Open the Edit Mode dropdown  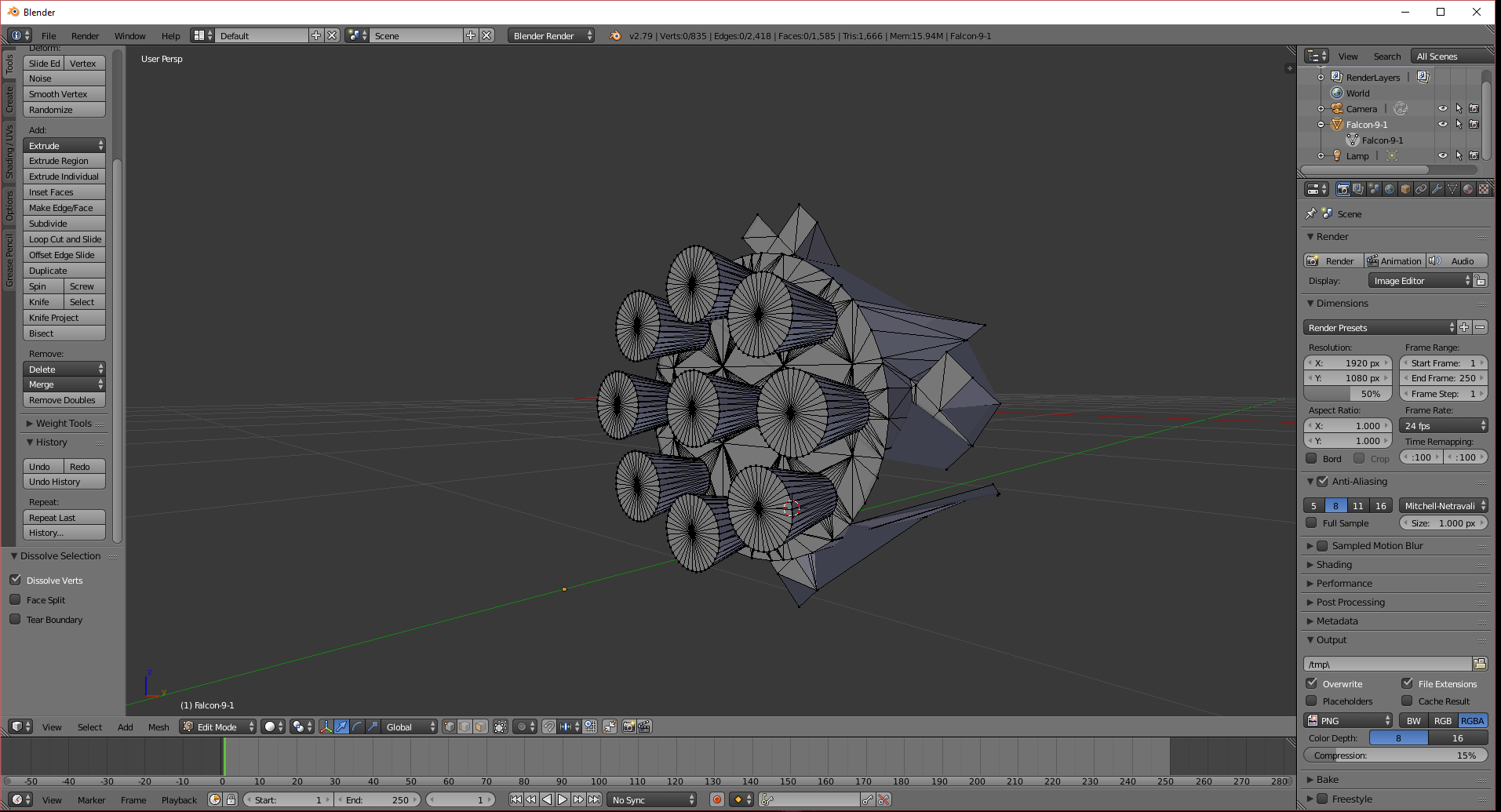pyautogui.click(x=217, y=726)
